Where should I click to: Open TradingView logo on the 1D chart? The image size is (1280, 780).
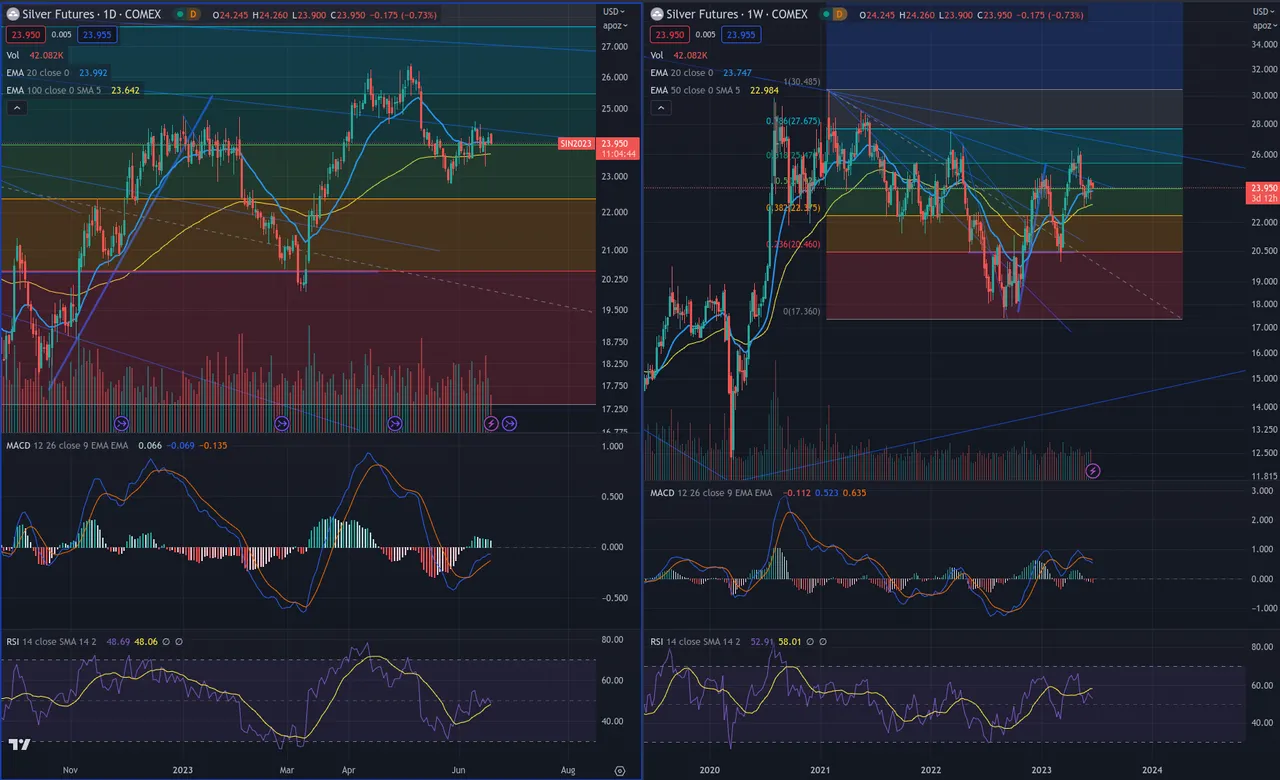click(18, 745)
